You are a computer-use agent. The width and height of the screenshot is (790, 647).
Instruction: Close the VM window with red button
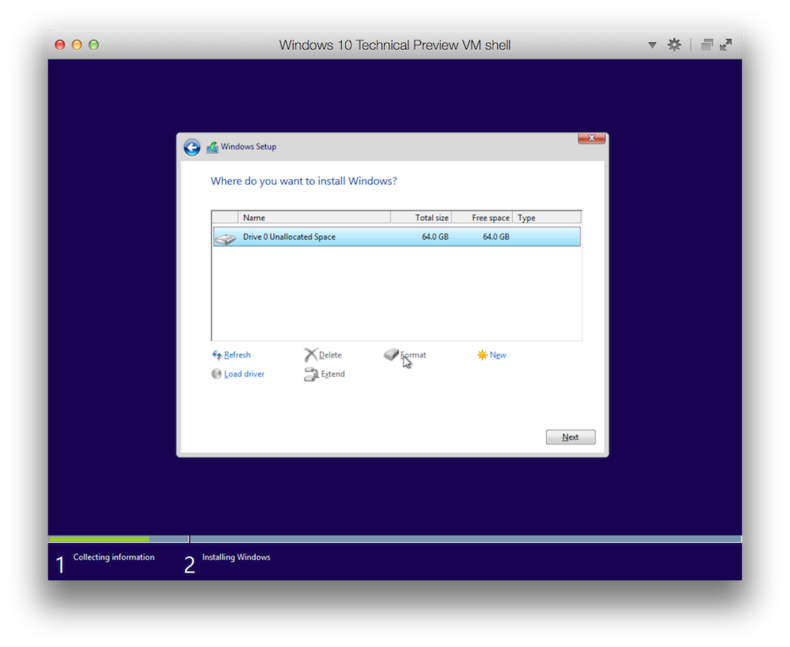tap(60, 45)
